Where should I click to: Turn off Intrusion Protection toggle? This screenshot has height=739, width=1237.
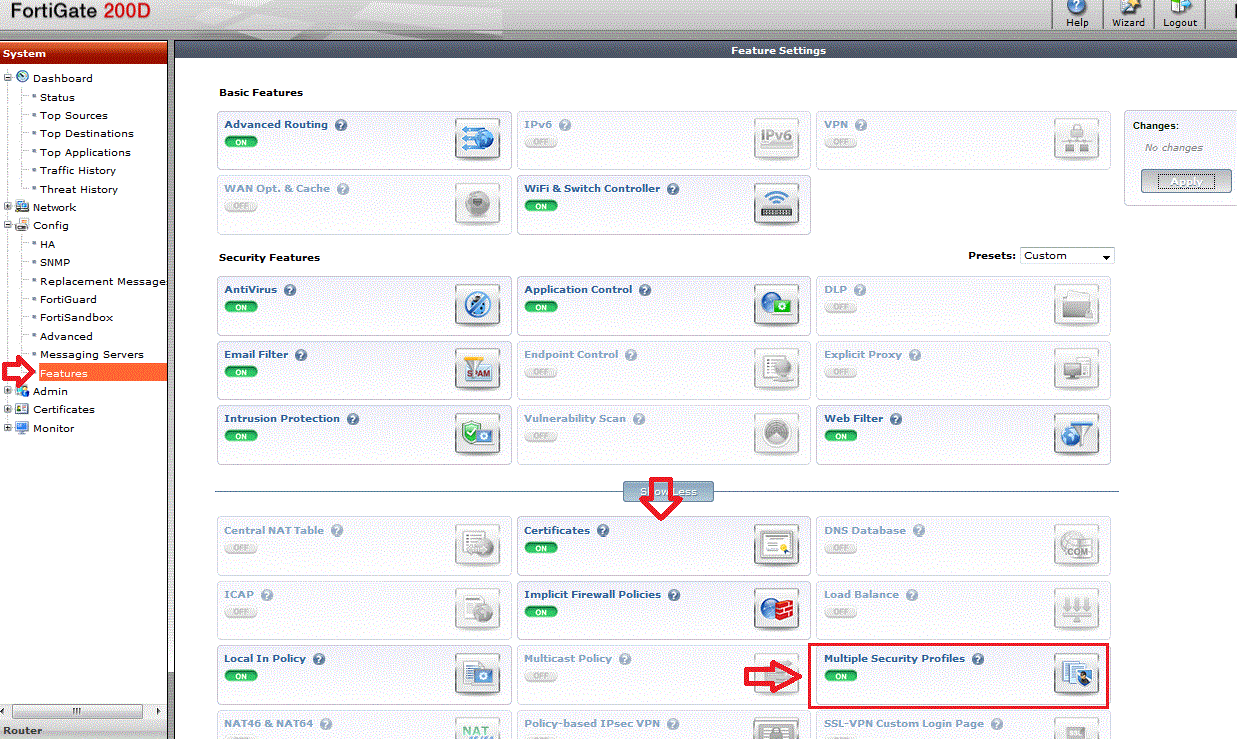tap(240, 436)
